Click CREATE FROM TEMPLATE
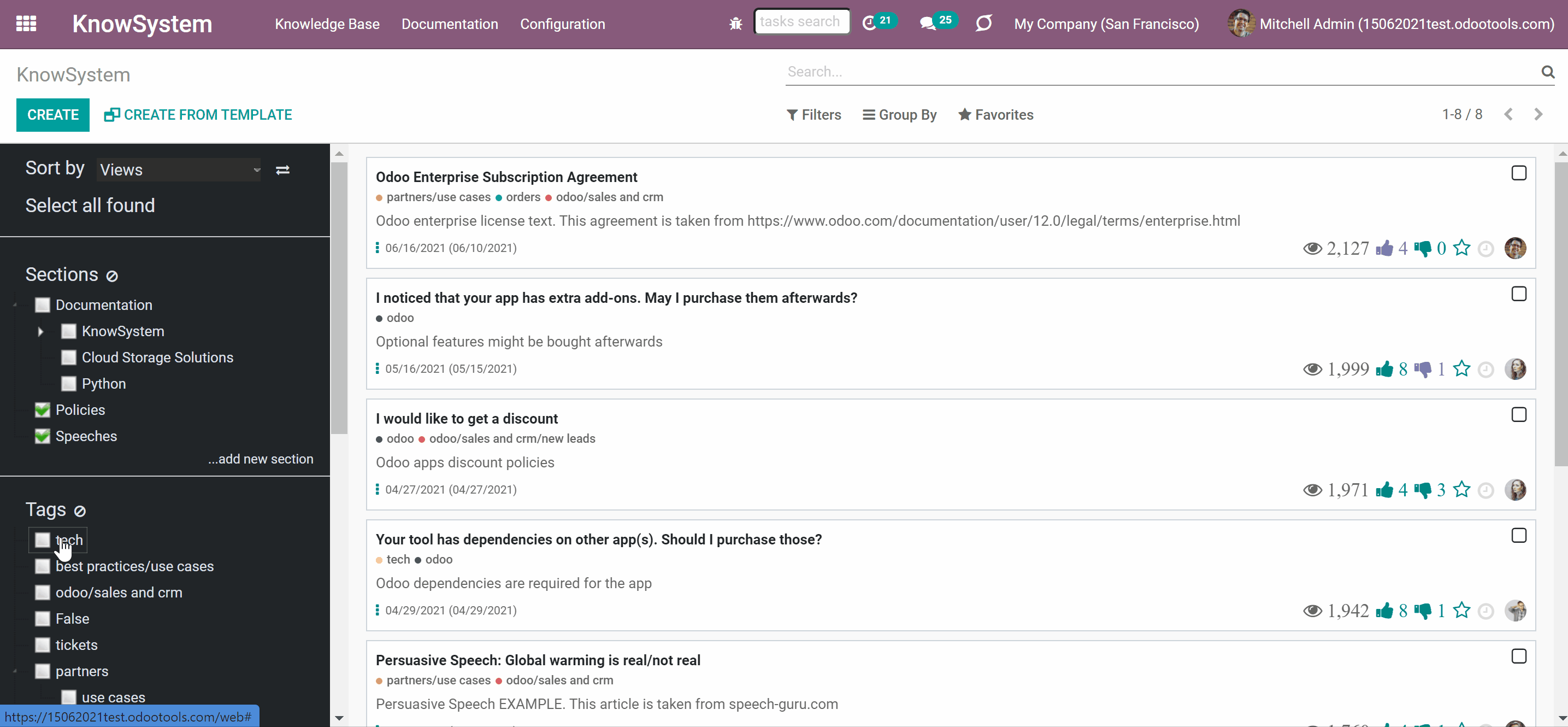The height and width of the screenshot is (727, 1568). [x=198, y=114]
